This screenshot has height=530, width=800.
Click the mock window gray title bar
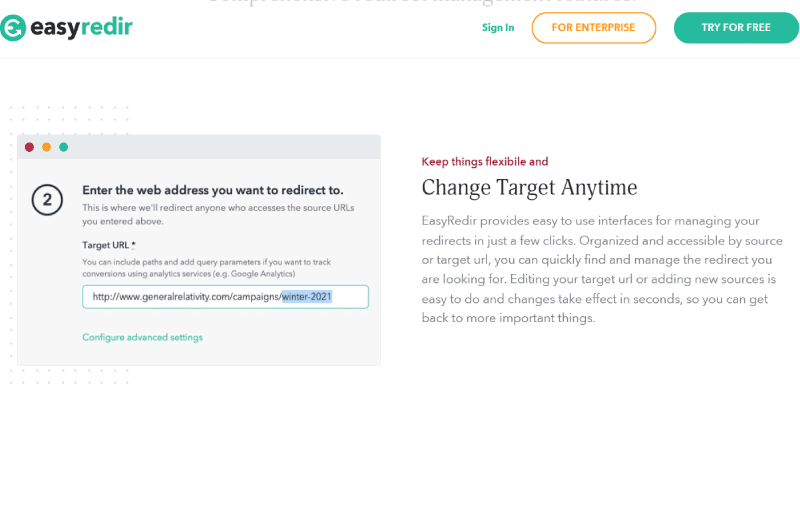[199, 147]
